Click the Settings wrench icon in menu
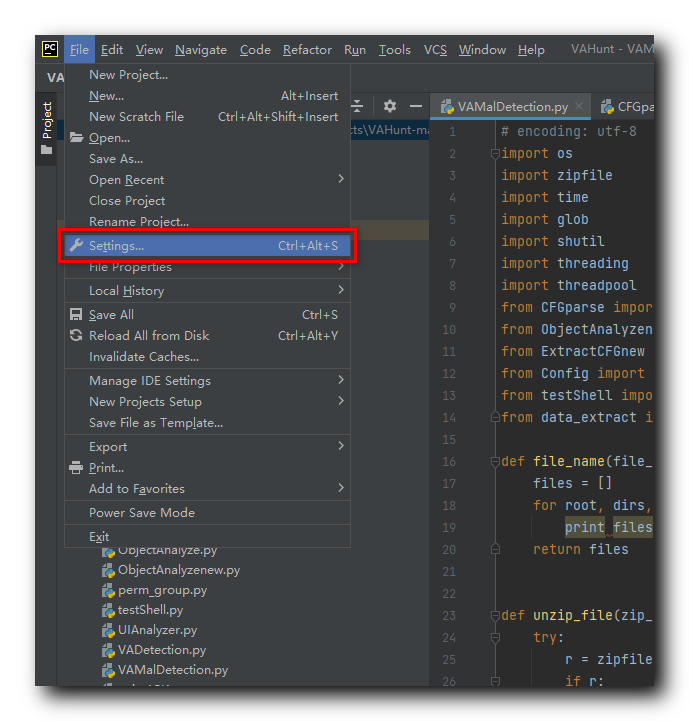The image size is (689, 721). pyautogui.click(x=76, y=246)
